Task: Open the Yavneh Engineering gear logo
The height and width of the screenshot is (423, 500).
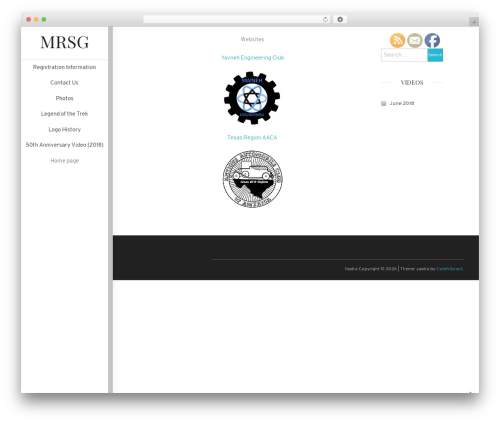Action: pos(252,98)
